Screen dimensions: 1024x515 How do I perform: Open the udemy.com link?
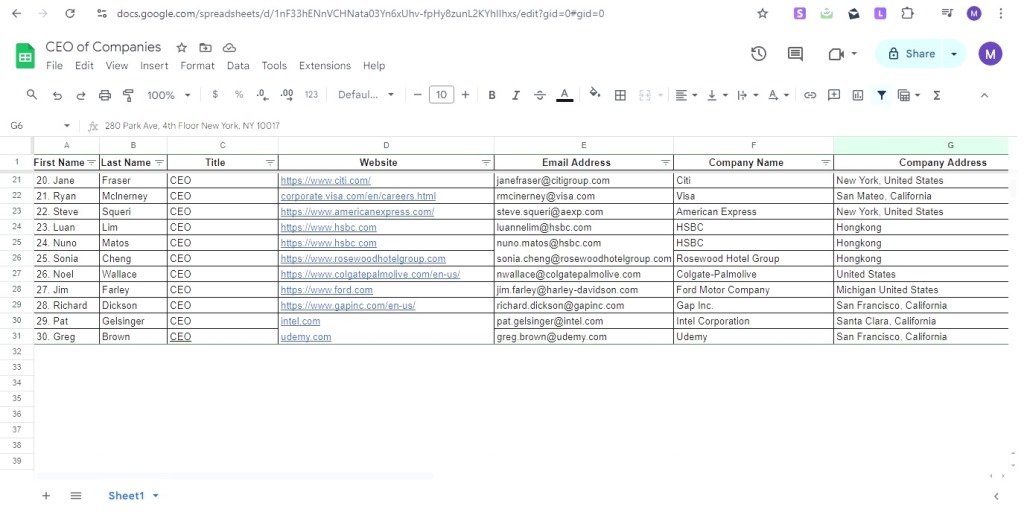(x=306, y=337)
